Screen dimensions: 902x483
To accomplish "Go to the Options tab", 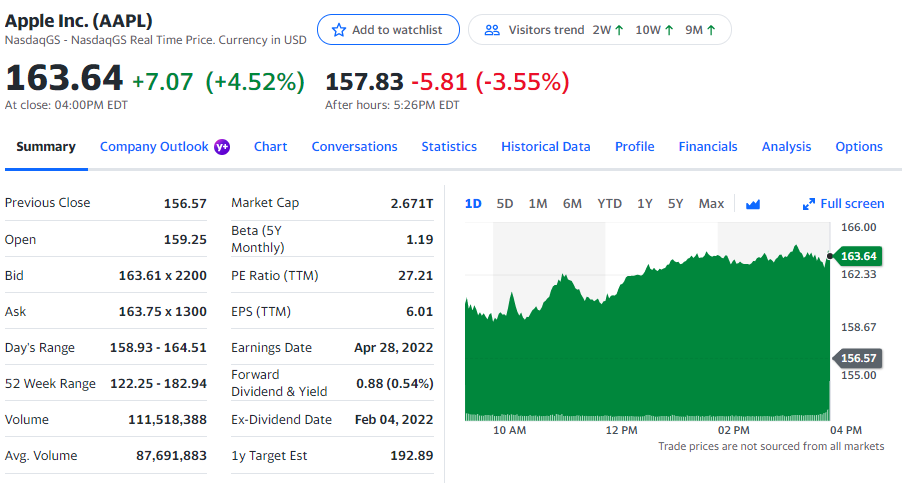I will point(859,147).
